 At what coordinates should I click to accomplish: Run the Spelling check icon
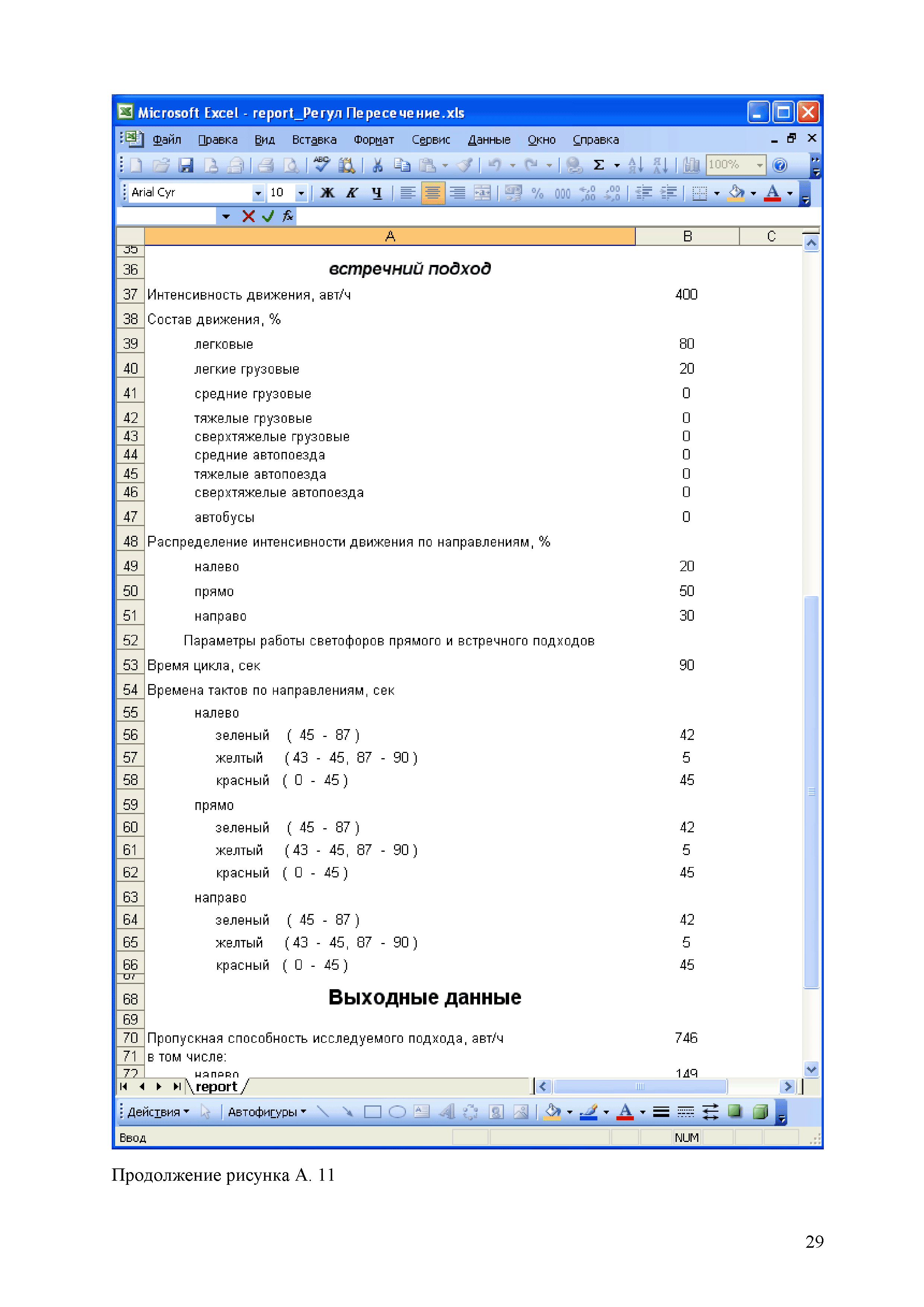[321, 165]
